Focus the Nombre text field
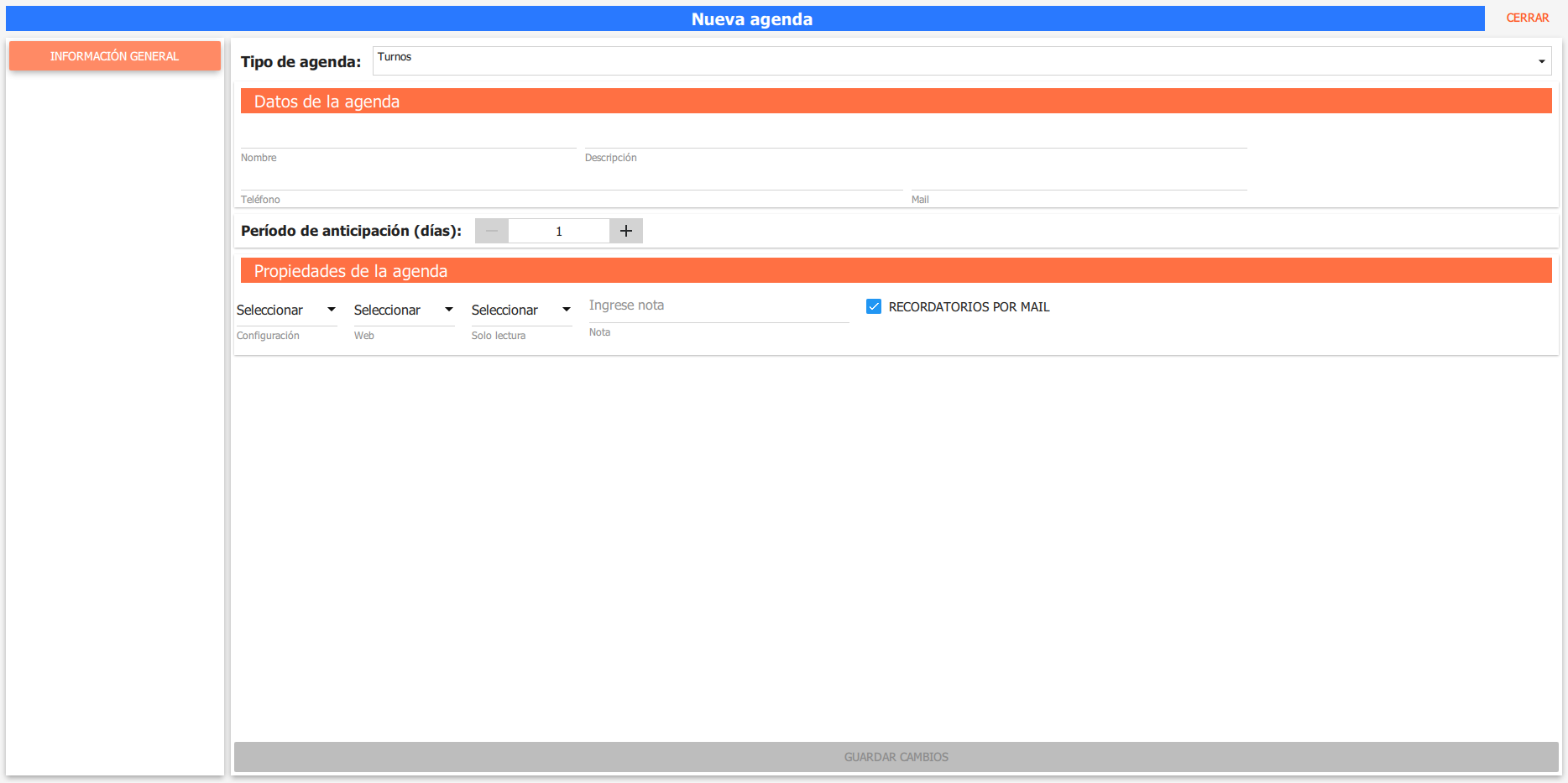Screen dimensions: 1568x783 [408, 138]
